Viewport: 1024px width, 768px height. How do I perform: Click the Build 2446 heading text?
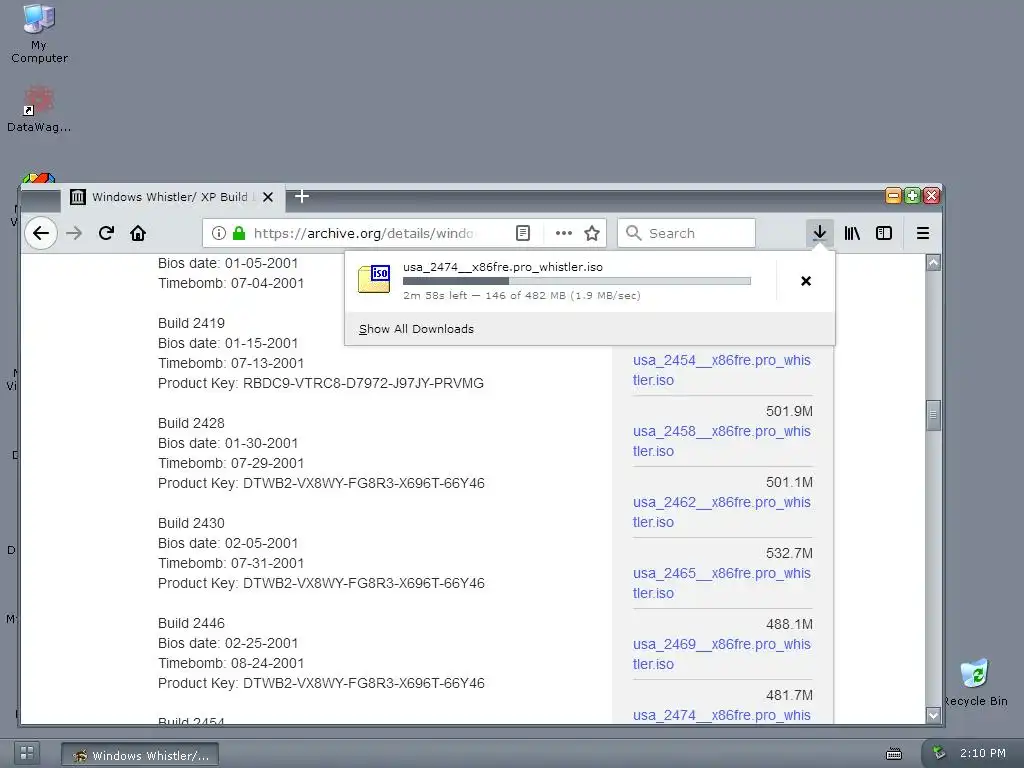coord(191,623)
